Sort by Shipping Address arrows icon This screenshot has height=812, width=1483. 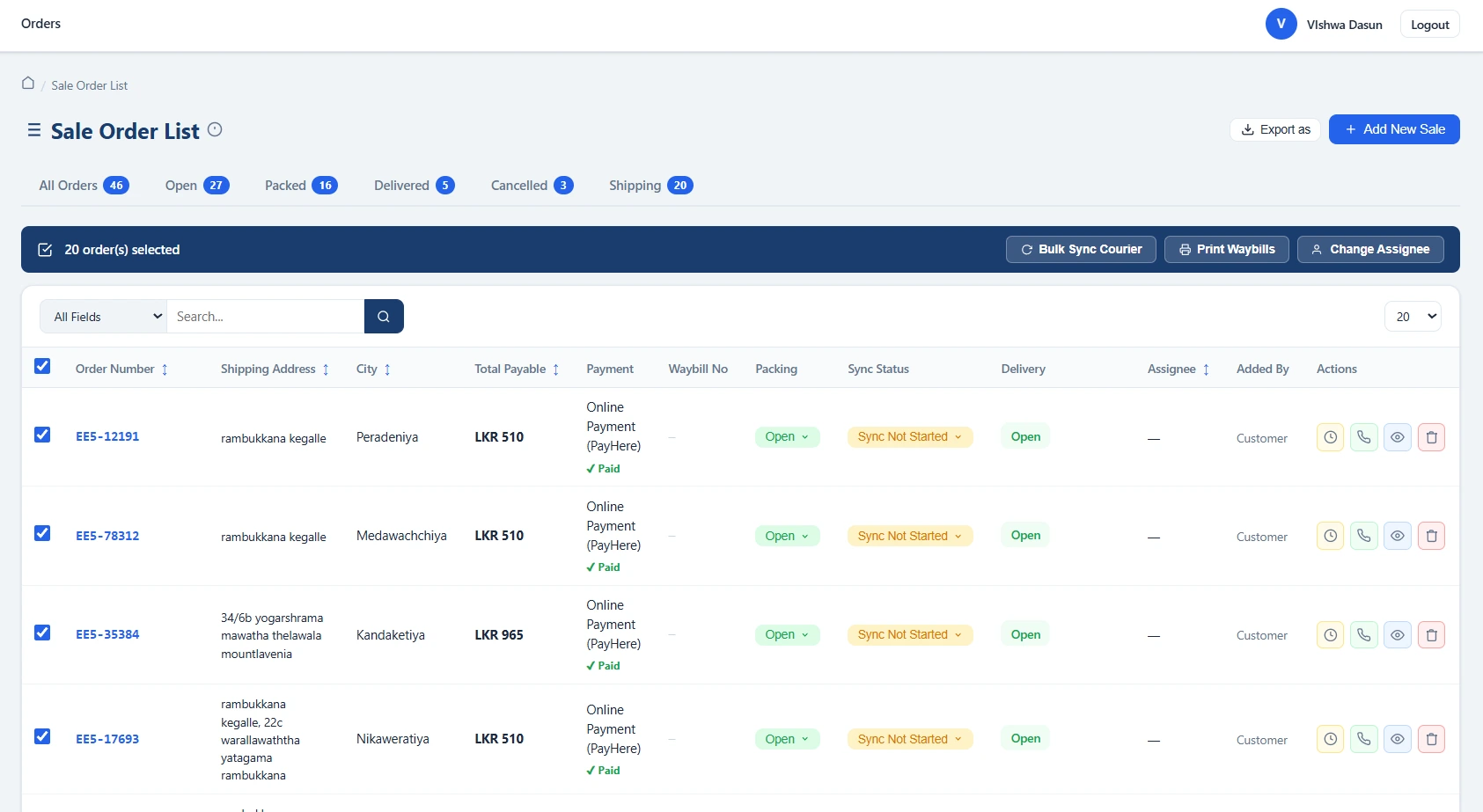[326, 369]
